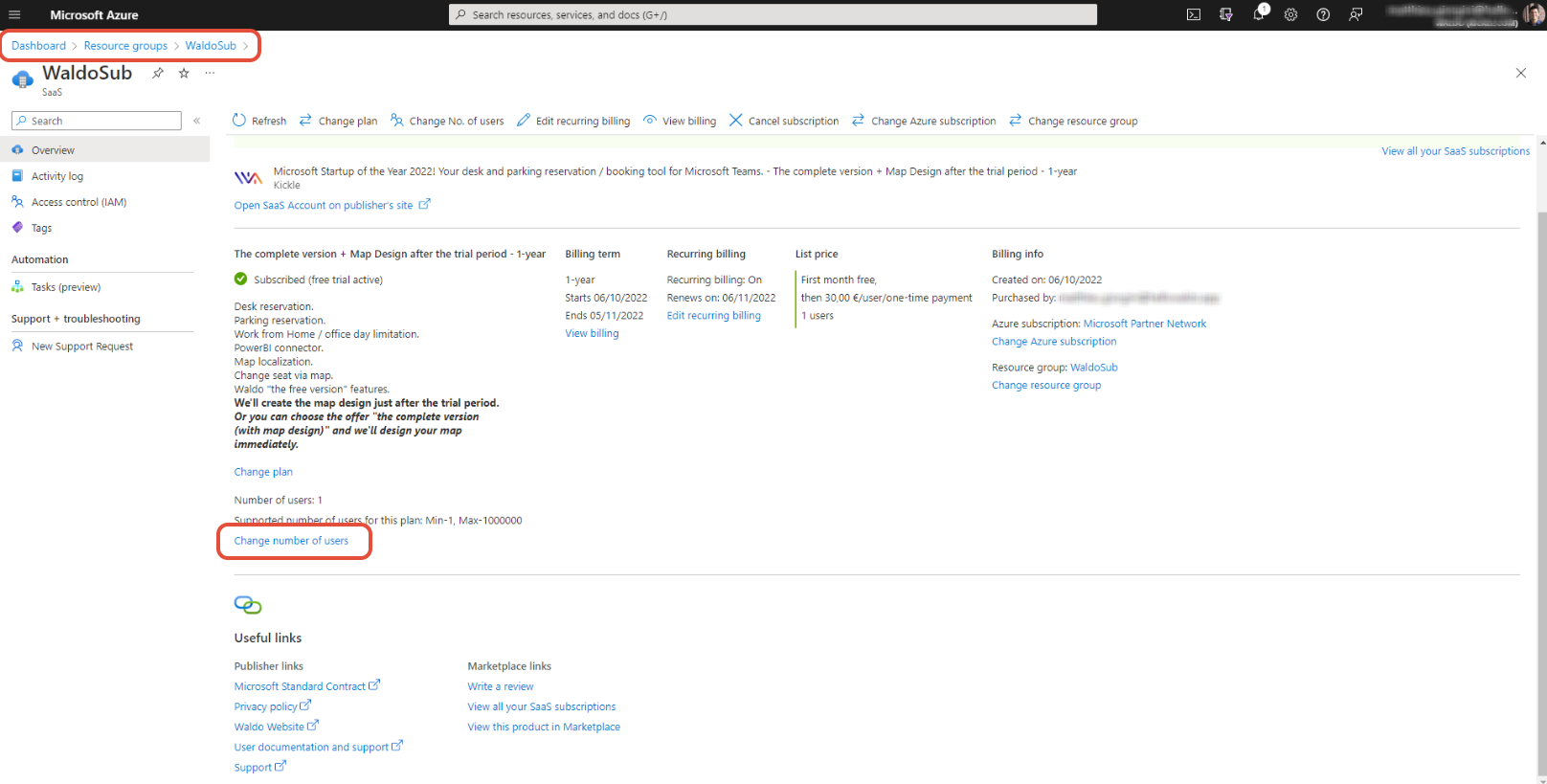Follow Edit recurring billing link under Recurring billing

coord(714,316)
